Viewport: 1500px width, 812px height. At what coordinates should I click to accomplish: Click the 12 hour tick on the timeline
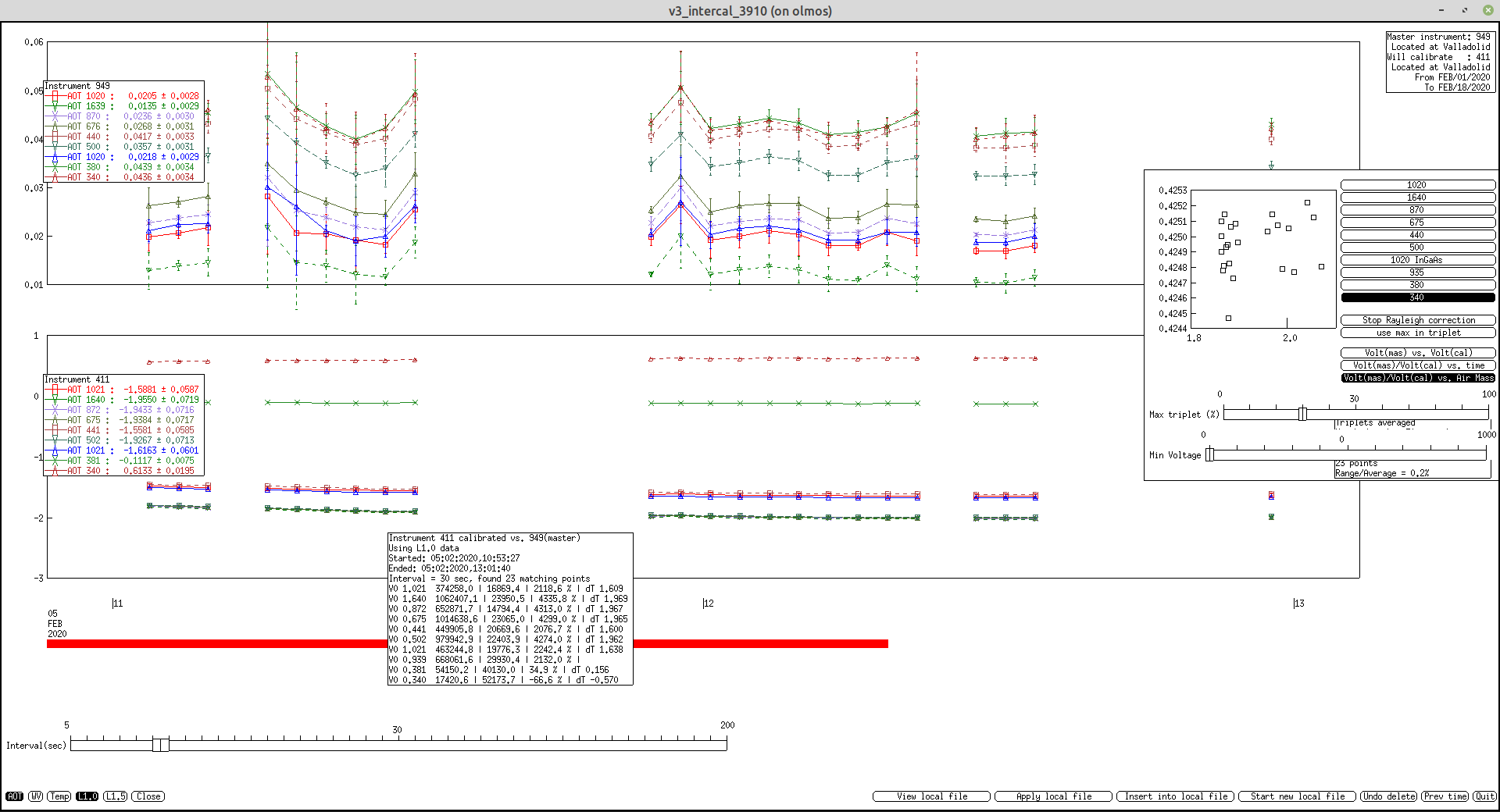pyautogui.click(x=708, y=603)
